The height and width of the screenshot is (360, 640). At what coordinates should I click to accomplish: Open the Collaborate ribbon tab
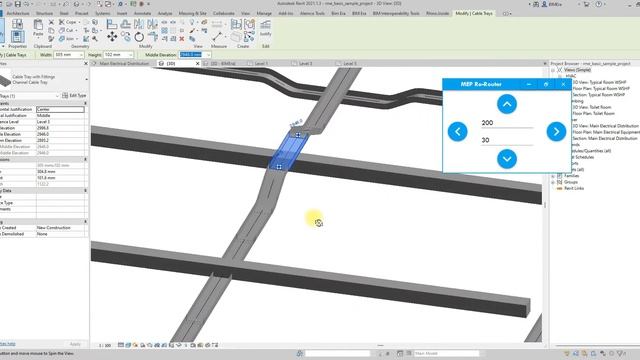coord(224,13)
